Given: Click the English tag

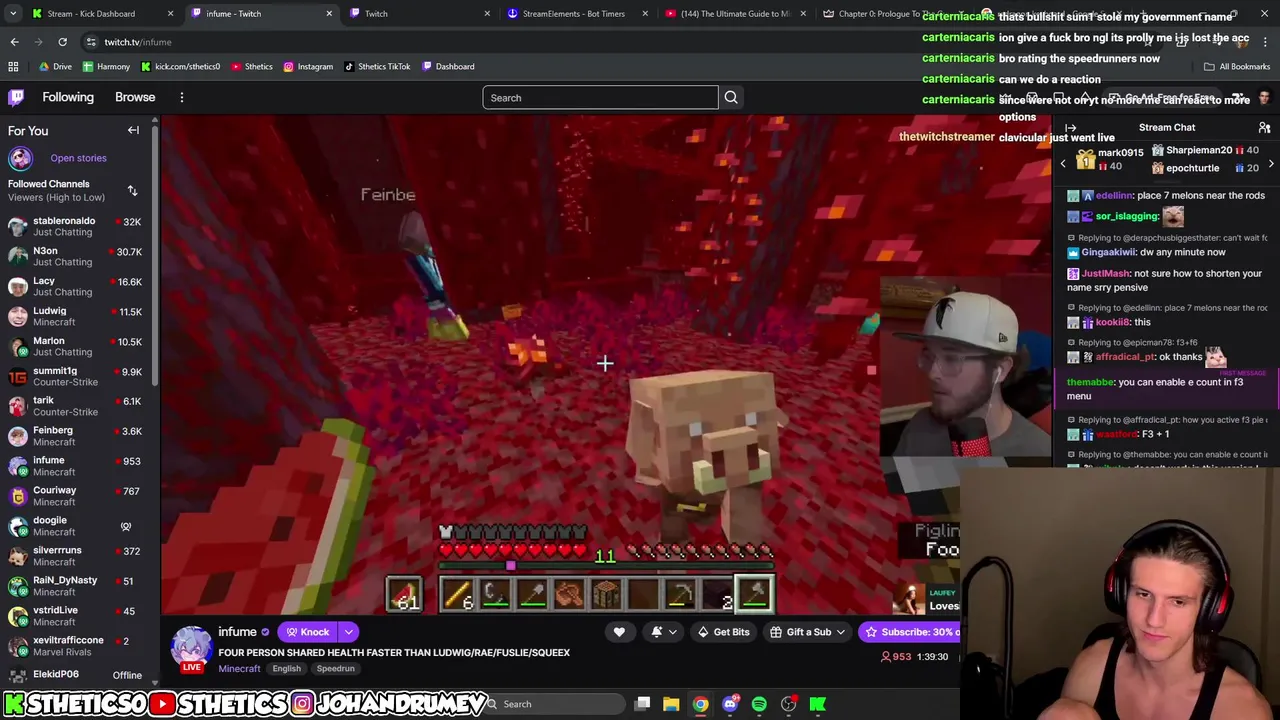Looking at the screenshot, I should click(286, 668).
